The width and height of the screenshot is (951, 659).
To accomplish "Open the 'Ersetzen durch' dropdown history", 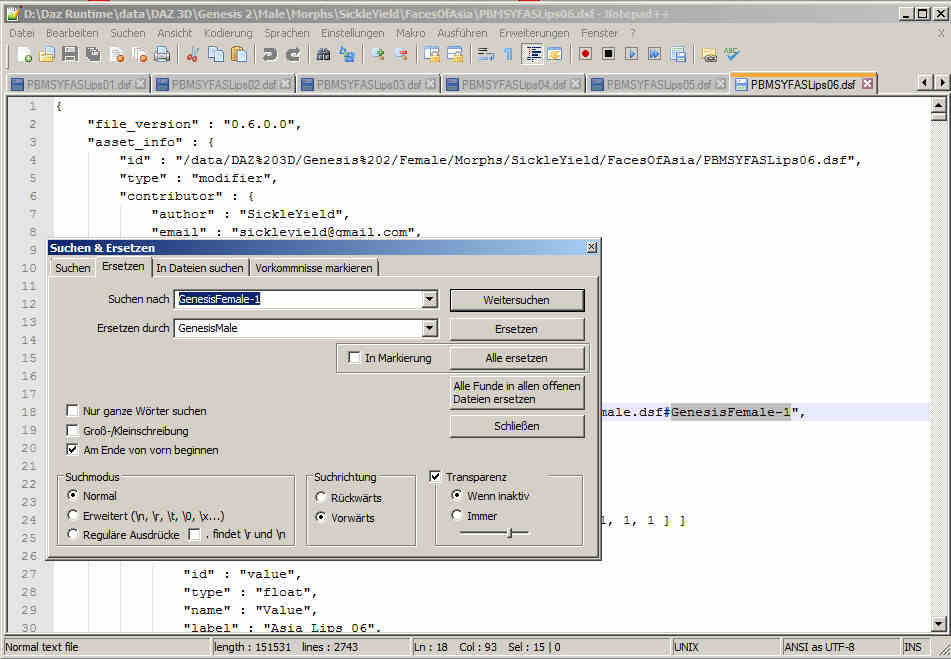I will pyautogui.click(x=429, y=328).
